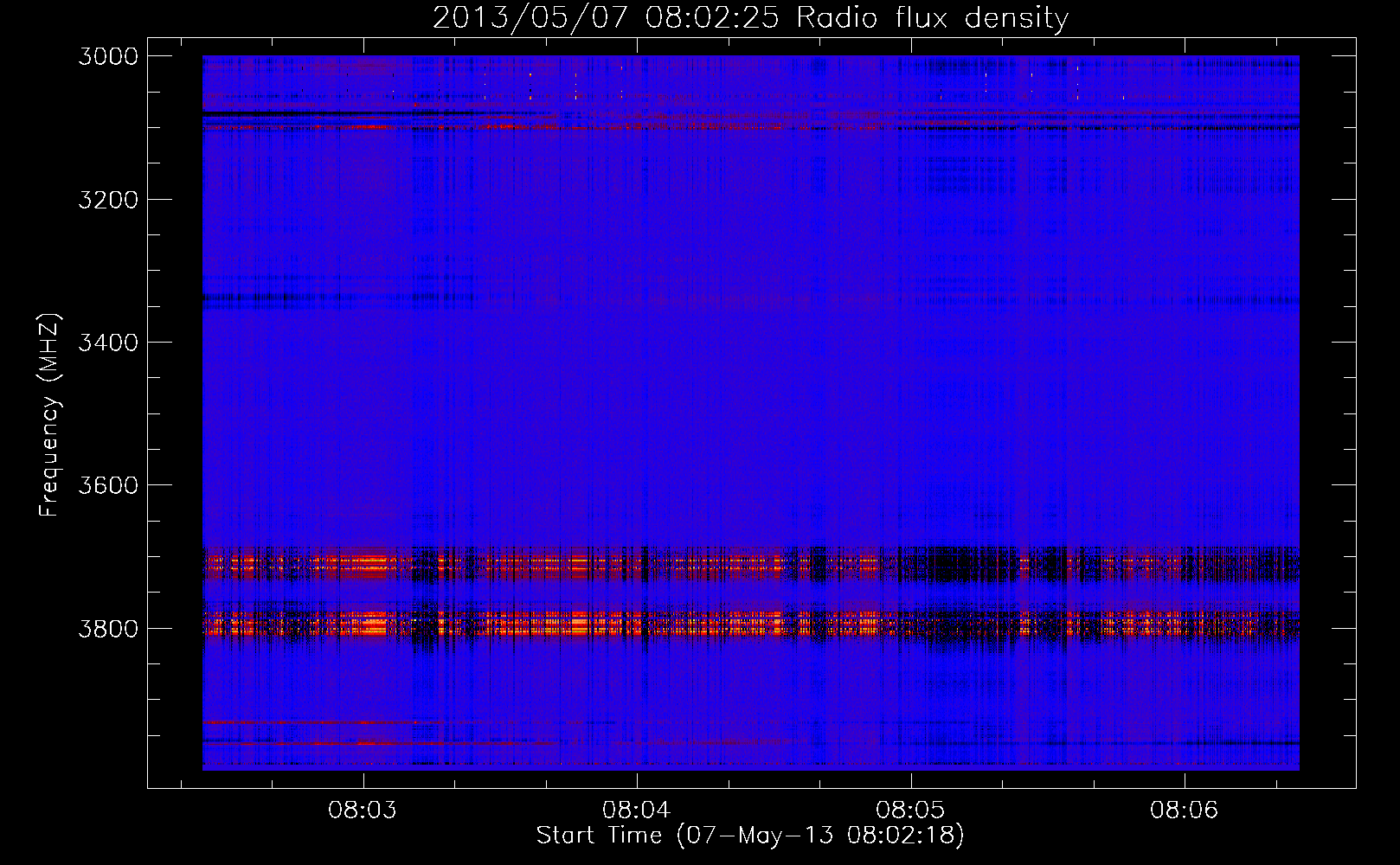1400x865 pixels.
Task: Click the 3600 frequency axis label
Action: click(108, 485)
